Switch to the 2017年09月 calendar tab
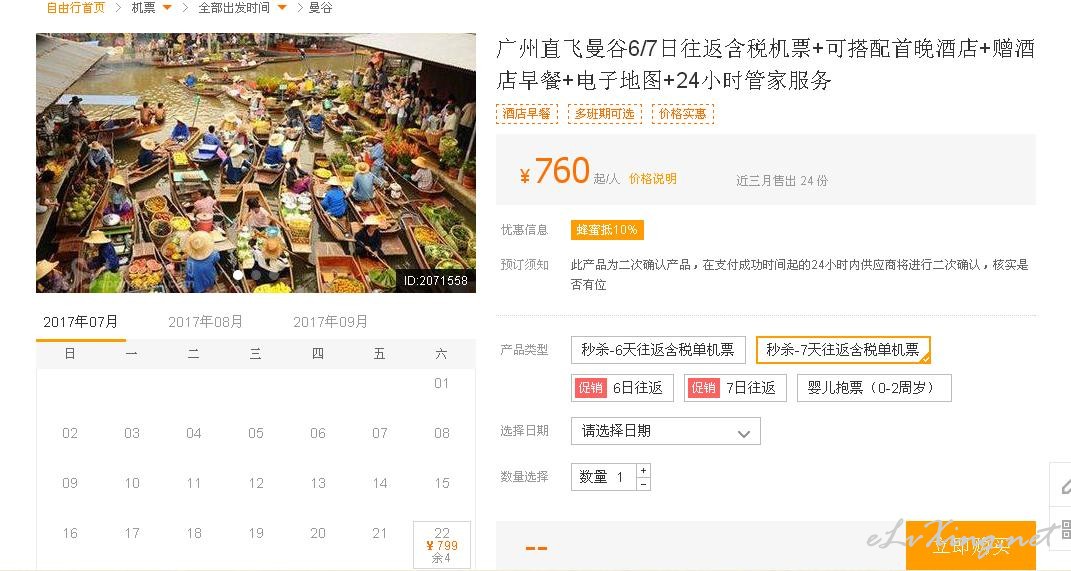The height and width of the screenshot is (571, 1071). pyautogui.click(x=330, y=322)
